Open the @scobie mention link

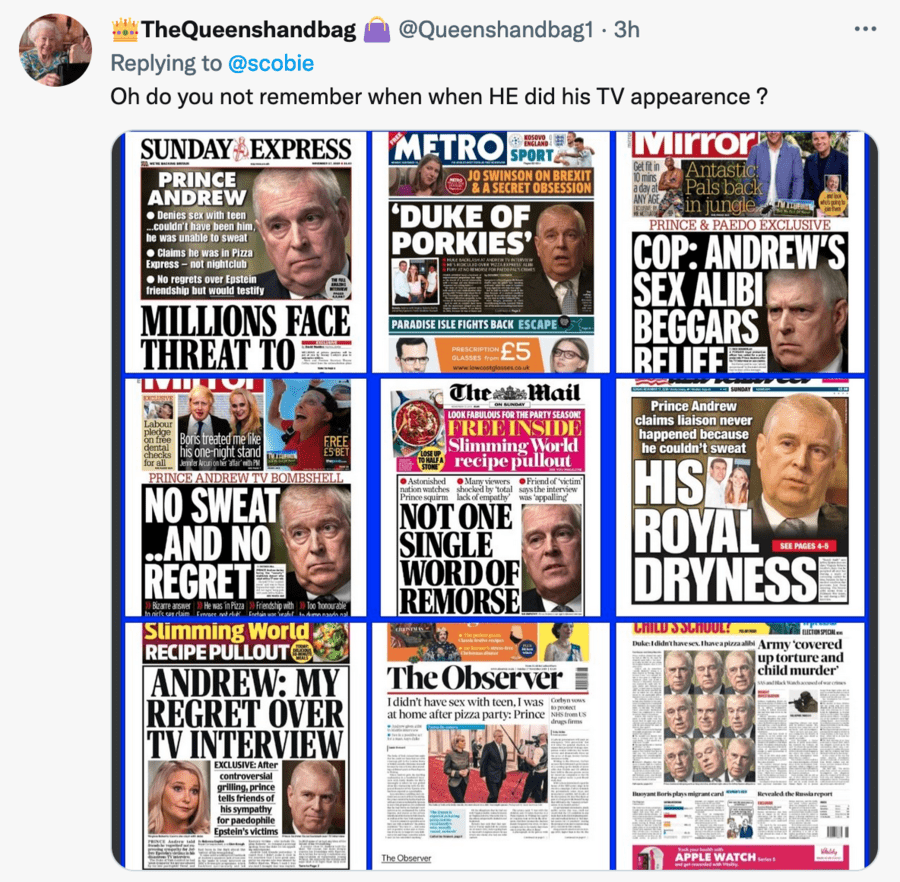(271, 63)
